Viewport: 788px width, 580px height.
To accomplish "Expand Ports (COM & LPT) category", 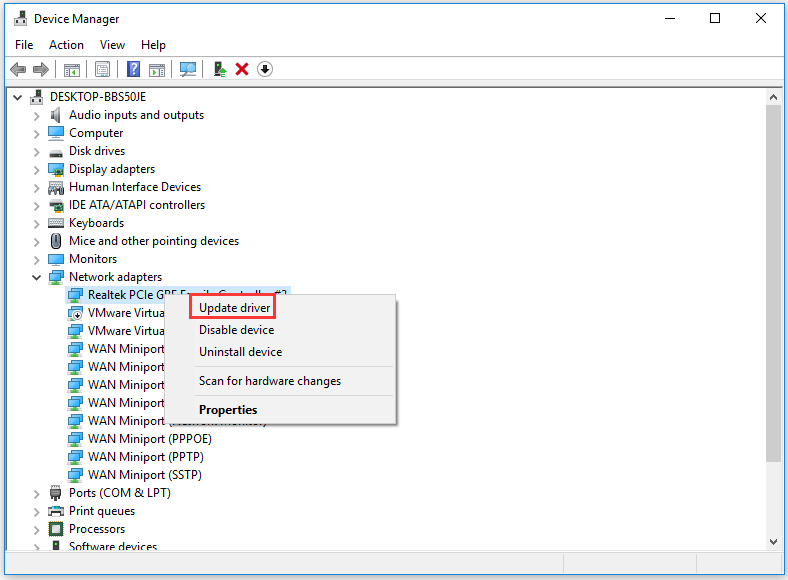I will [37, 493].
